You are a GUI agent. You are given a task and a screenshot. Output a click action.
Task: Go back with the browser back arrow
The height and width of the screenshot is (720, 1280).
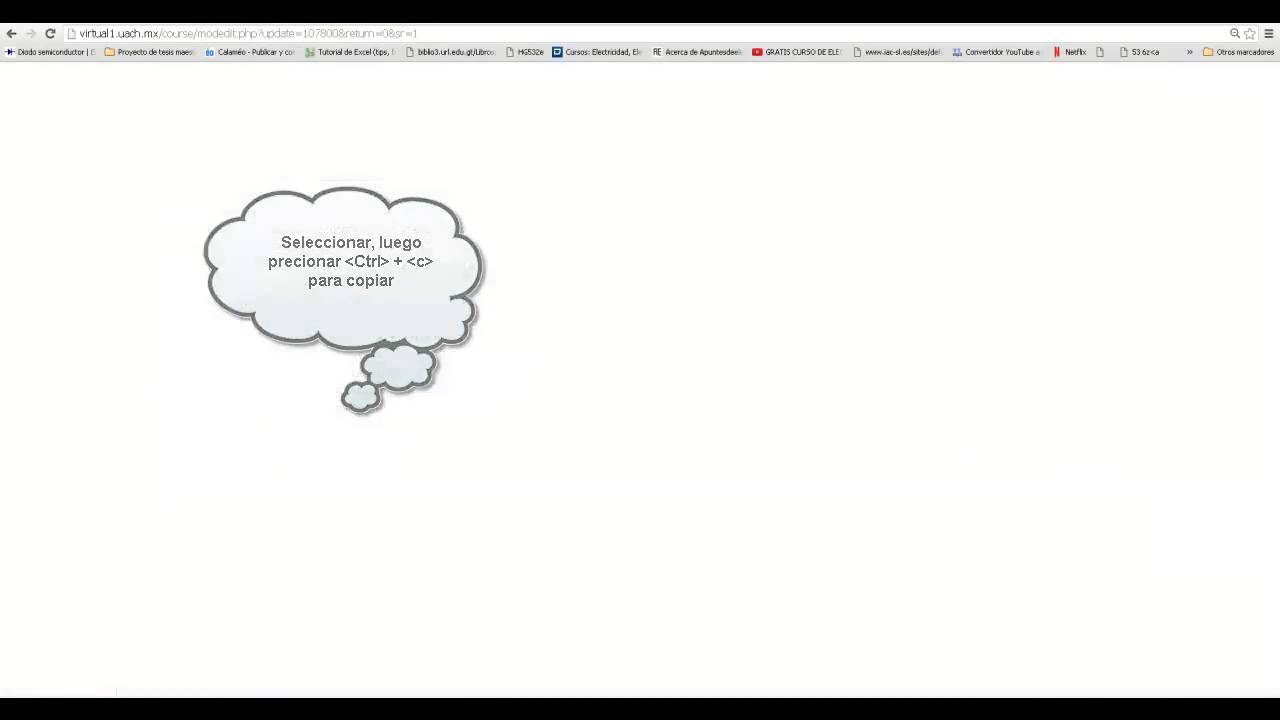[x=11, y=33]
